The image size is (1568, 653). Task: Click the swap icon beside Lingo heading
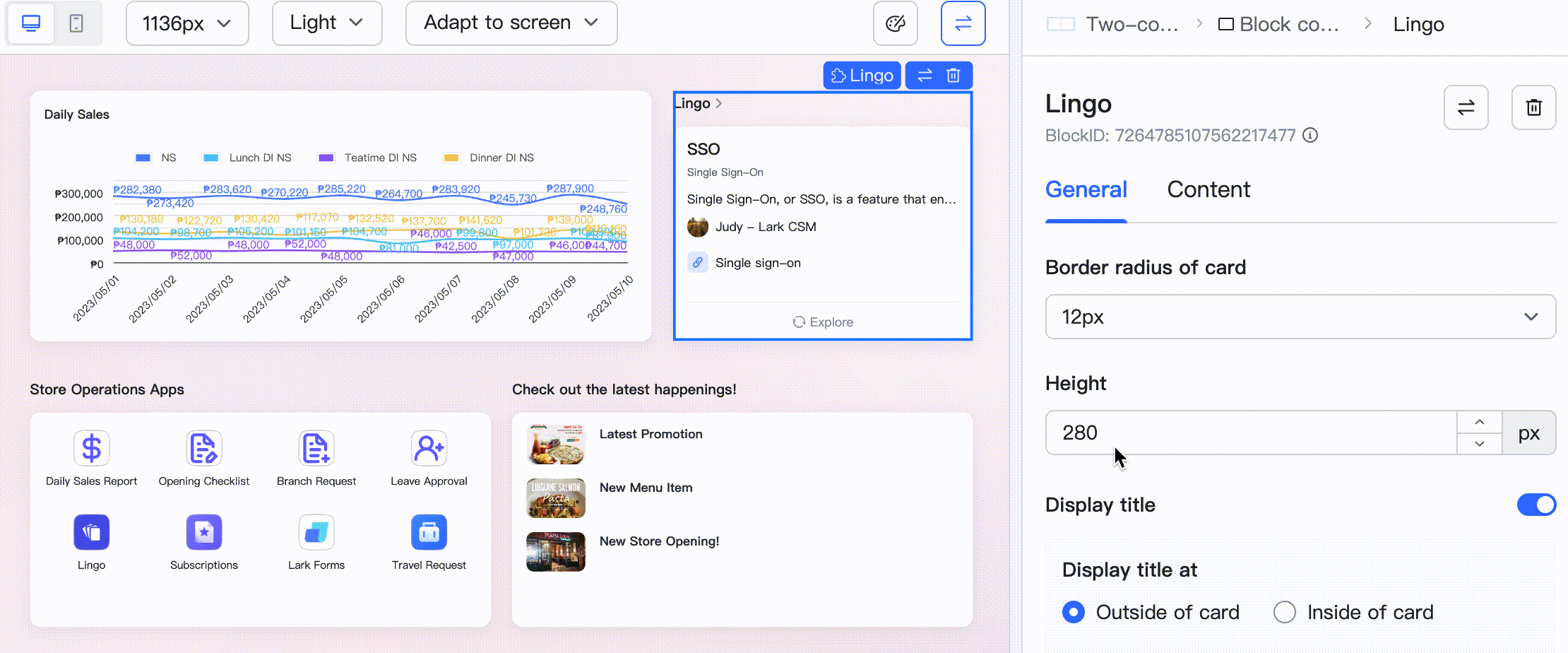(1466, 107)
